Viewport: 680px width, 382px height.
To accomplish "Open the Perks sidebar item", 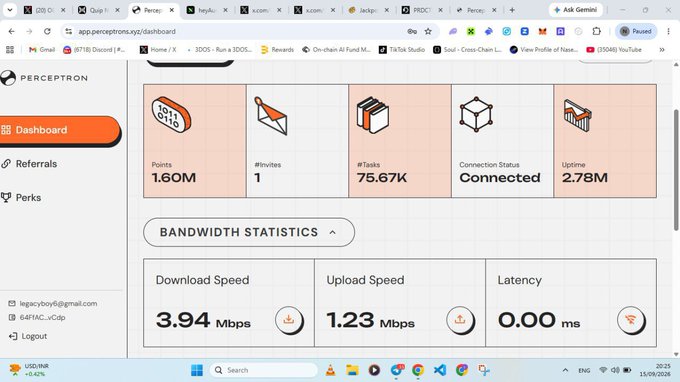I will click(22, 198).
